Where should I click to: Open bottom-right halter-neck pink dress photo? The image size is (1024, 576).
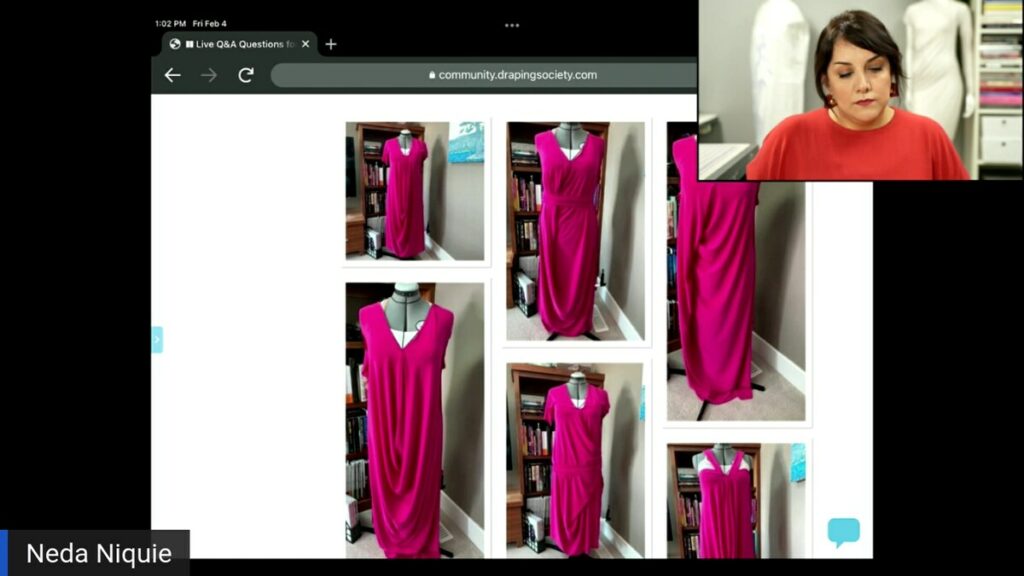coord(736,501)
